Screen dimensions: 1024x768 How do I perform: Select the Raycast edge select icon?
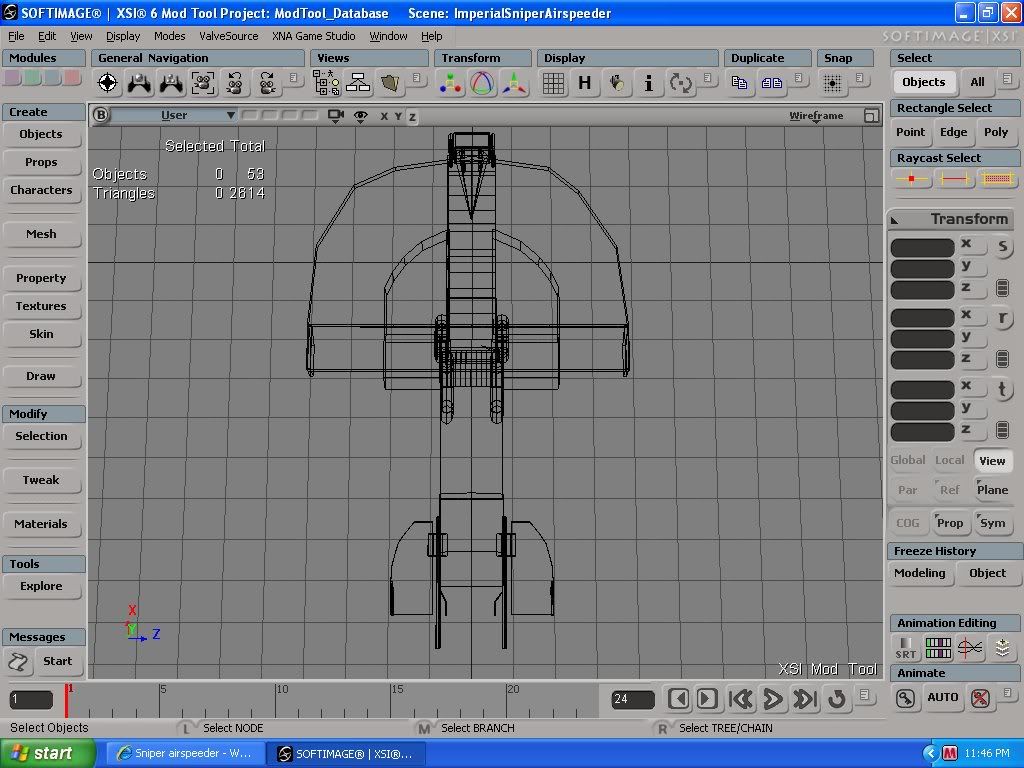click(953, 178)
